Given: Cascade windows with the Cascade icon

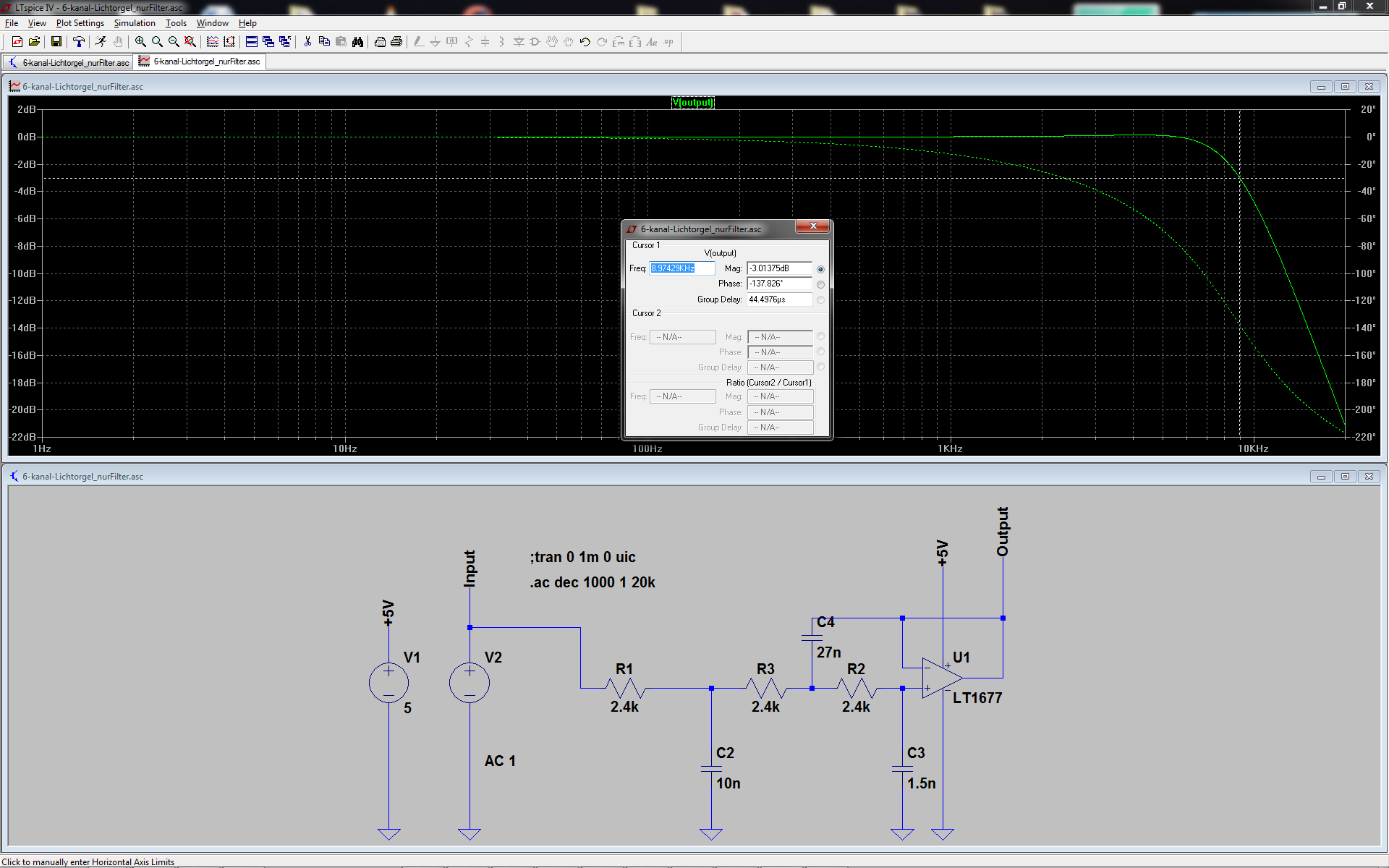Looking at the screenshot, I should click(x=268, y=42).
